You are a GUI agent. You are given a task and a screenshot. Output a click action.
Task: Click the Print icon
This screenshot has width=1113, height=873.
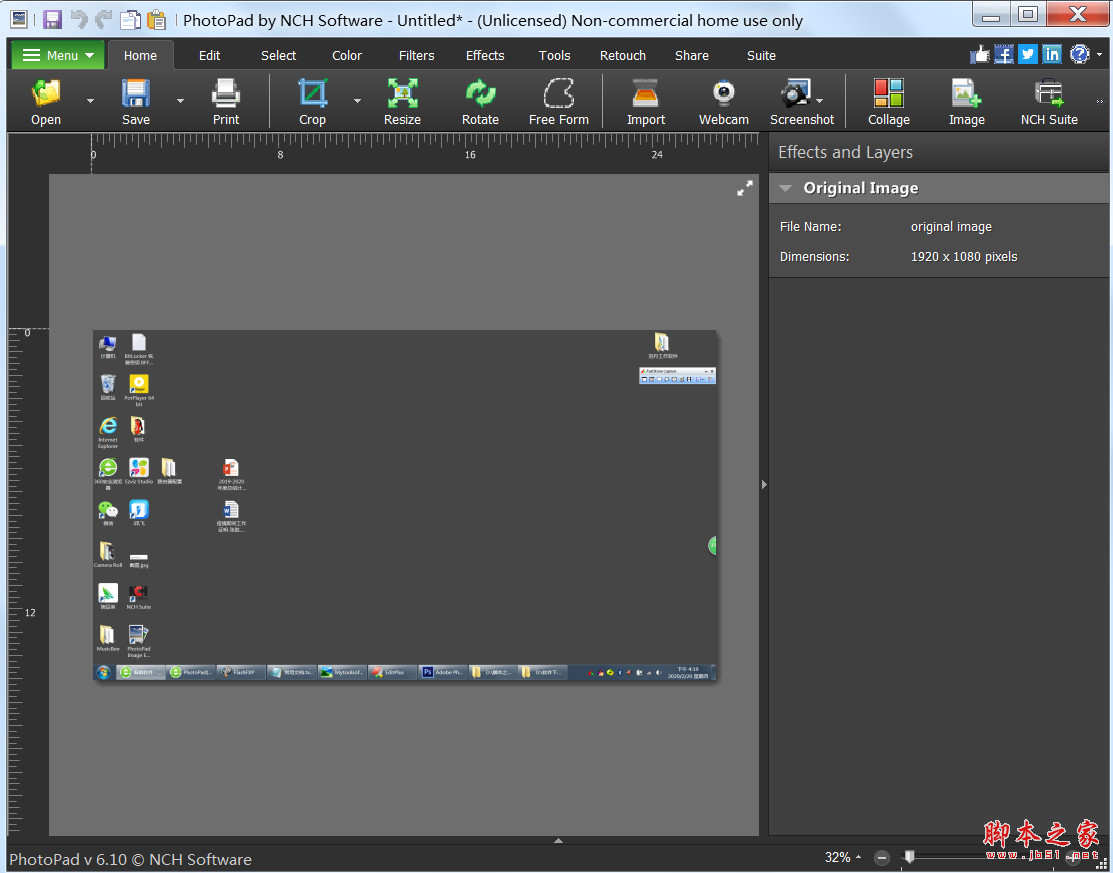click(226, 93)
